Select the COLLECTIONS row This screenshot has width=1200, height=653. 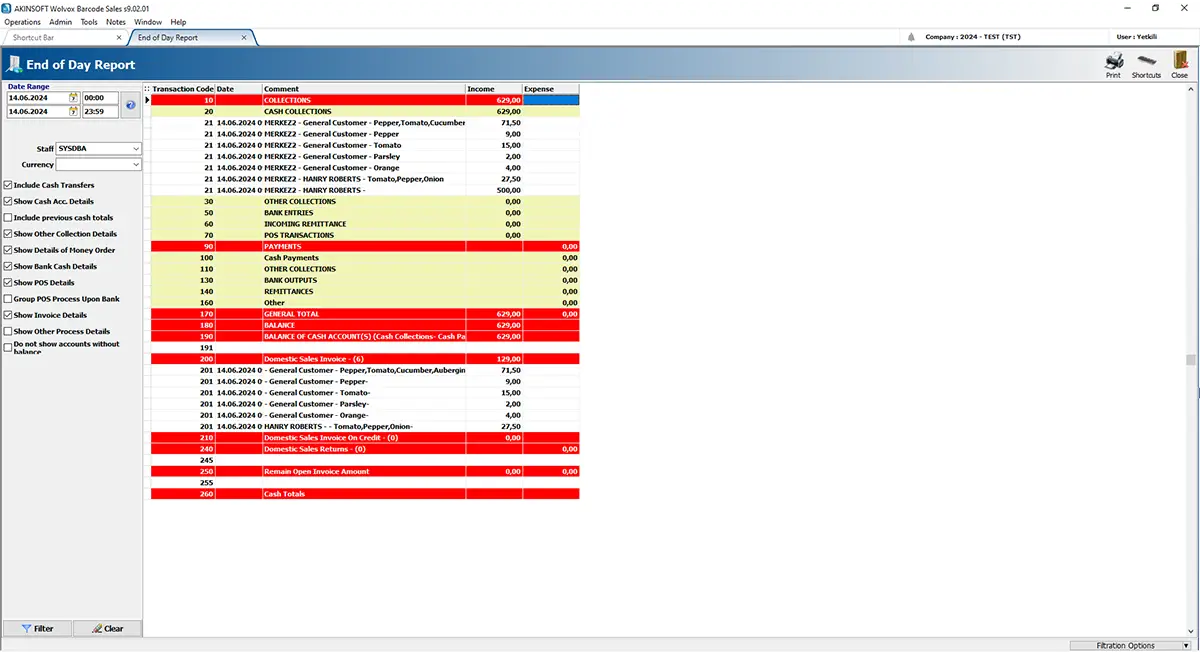(365, 100)
